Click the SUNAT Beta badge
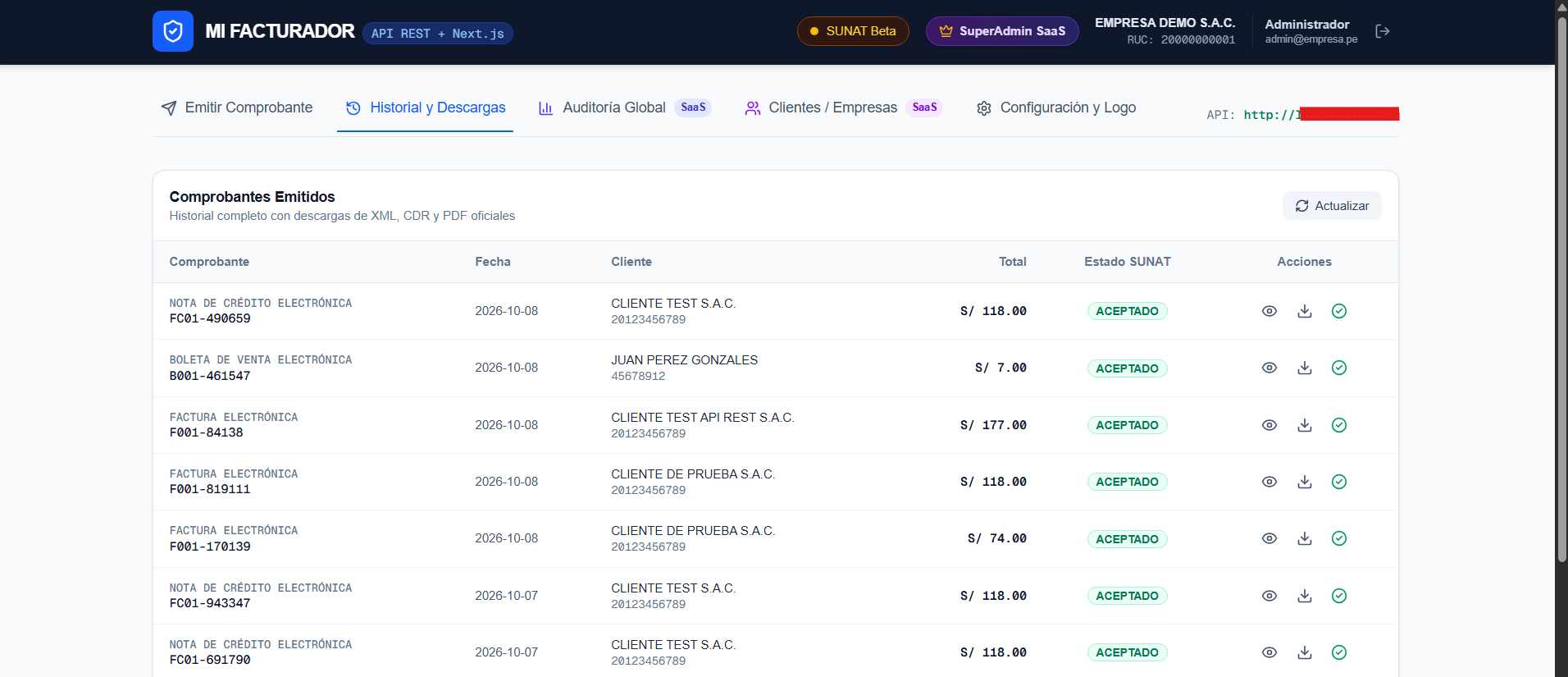The width and height of the screenshot is (1568, 677). point(853,31)
